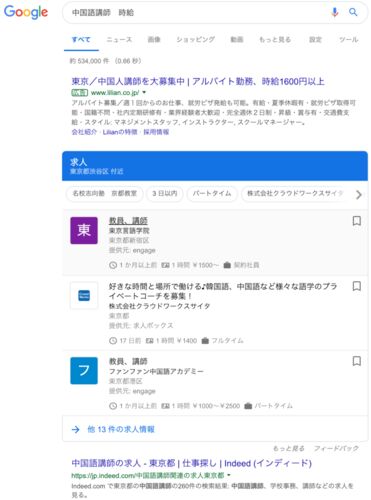Viewport: 371px width, 500px height.
Task: Expand the dropdown arrow beside jp.indeed.com URL
Action: 229,475
